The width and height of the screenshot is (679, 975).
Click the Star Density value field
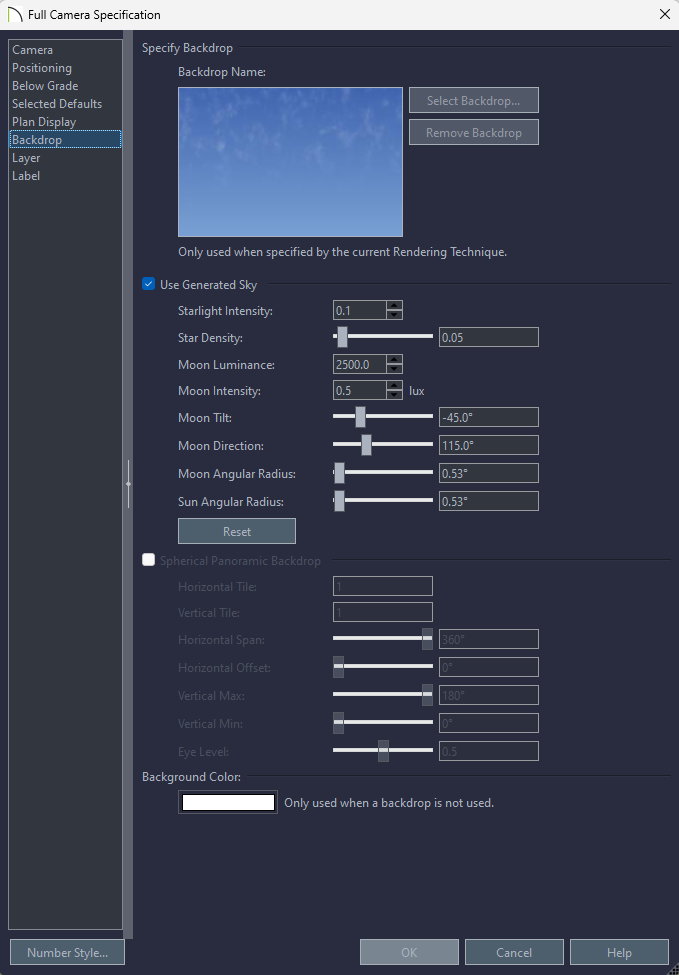(488, 337)
